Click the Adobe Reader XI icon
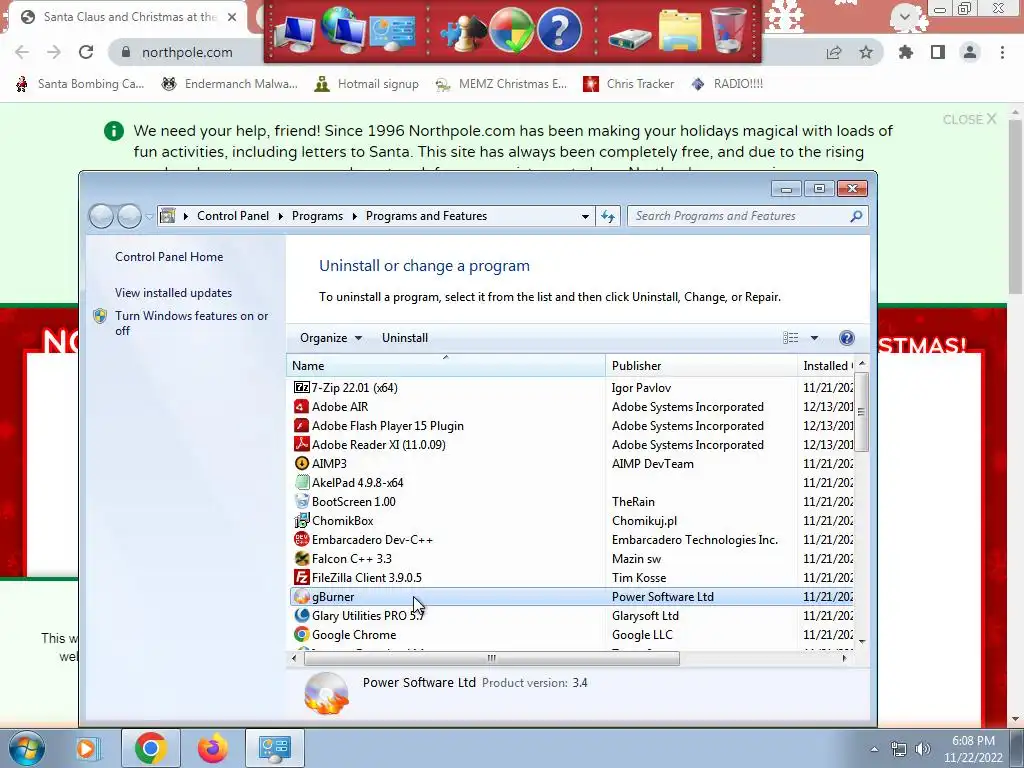1024x768 pixels. (301, 444)
